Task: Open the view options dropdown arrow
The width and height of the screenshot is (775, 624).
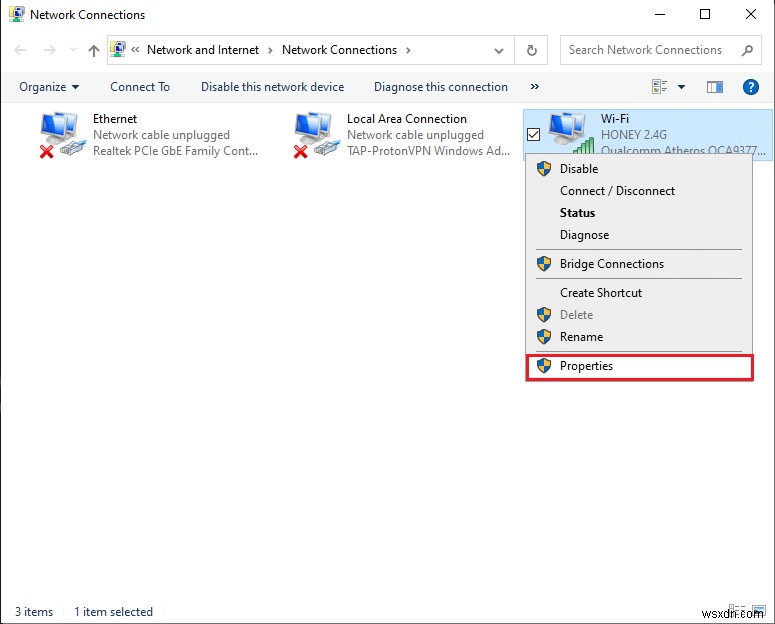Action: coord(682,88)
